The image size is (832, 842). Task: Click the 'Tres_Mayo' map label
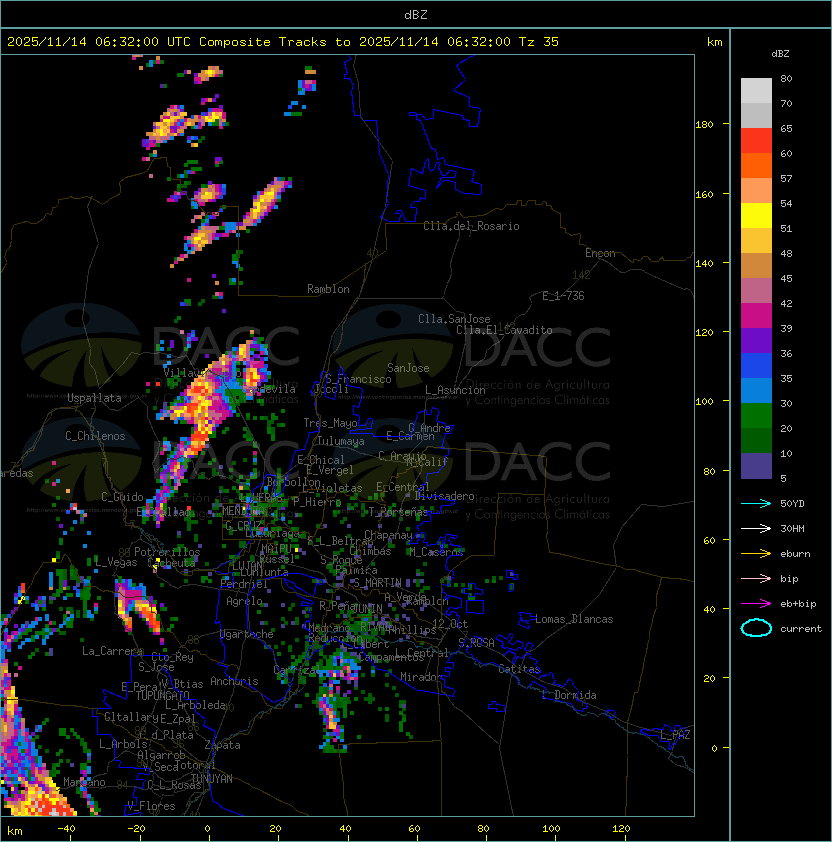click(330, 423)
